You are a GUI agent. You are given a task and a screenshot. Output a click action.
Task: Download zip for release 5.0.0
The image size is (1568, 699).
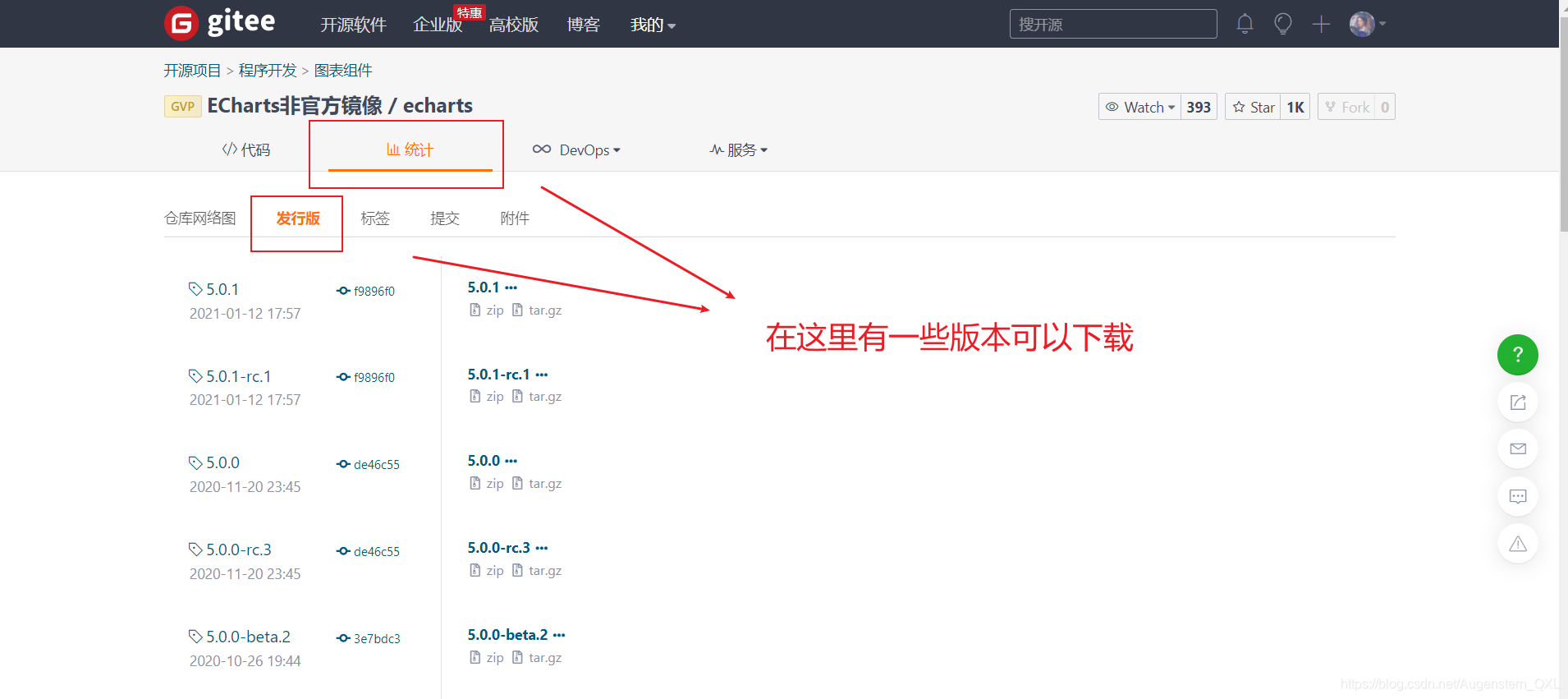click(x=487, y=483)
